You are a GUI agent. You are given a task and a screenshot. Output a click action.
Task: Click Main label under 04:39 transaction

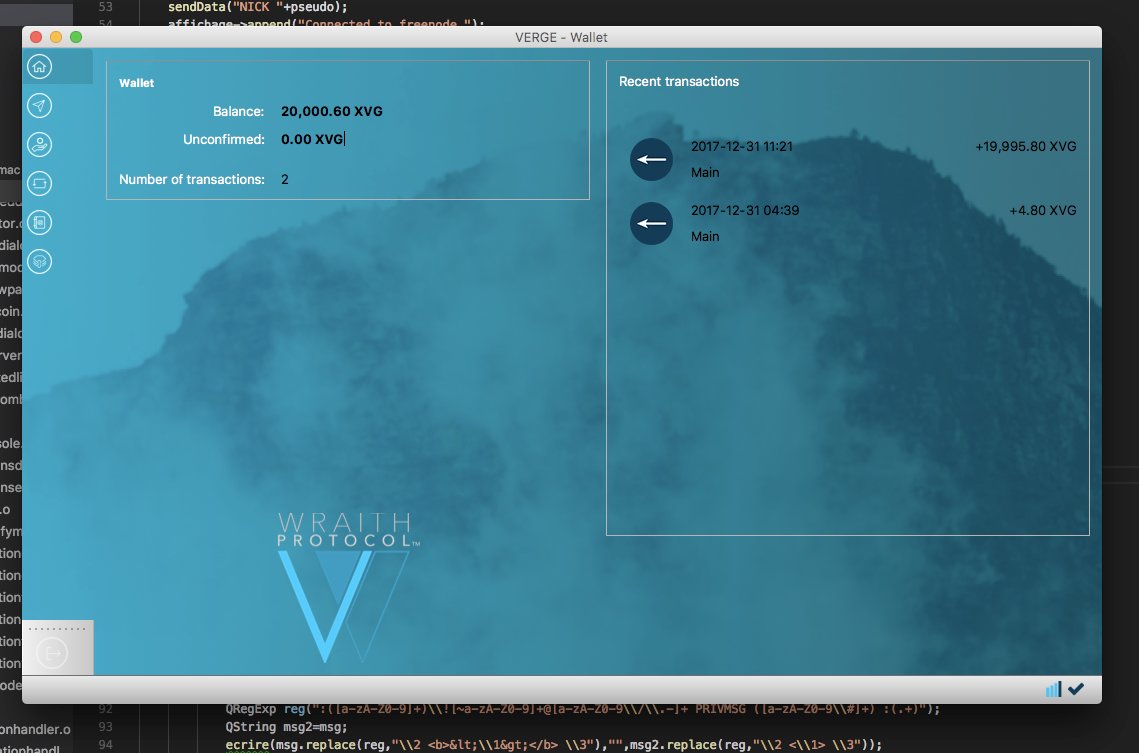click(x=705, y=237)
